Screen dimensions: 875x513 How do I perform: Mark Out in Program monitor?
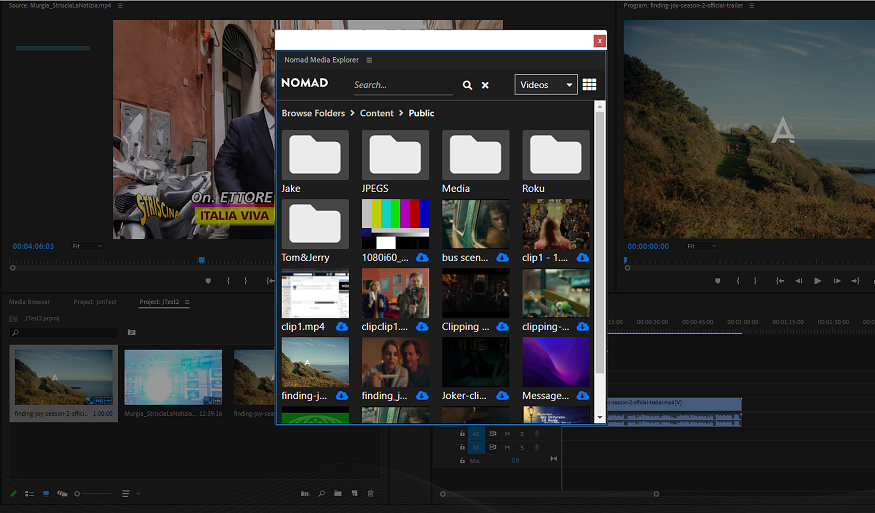pyautogui.click(x=755, y=281)
